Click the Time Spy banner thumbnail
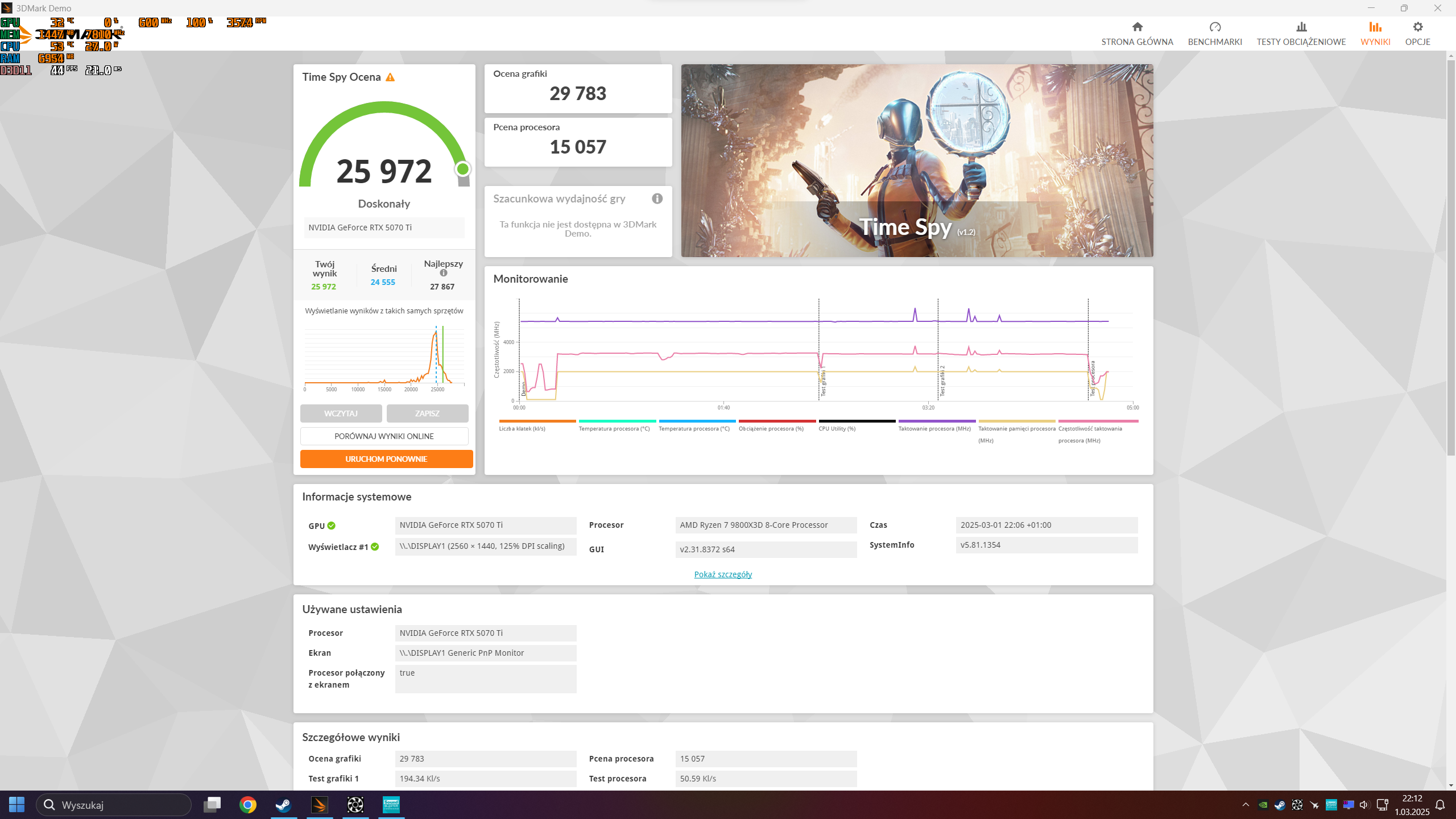The width and height of the screenshot is (1456, 819). [917, 160]
